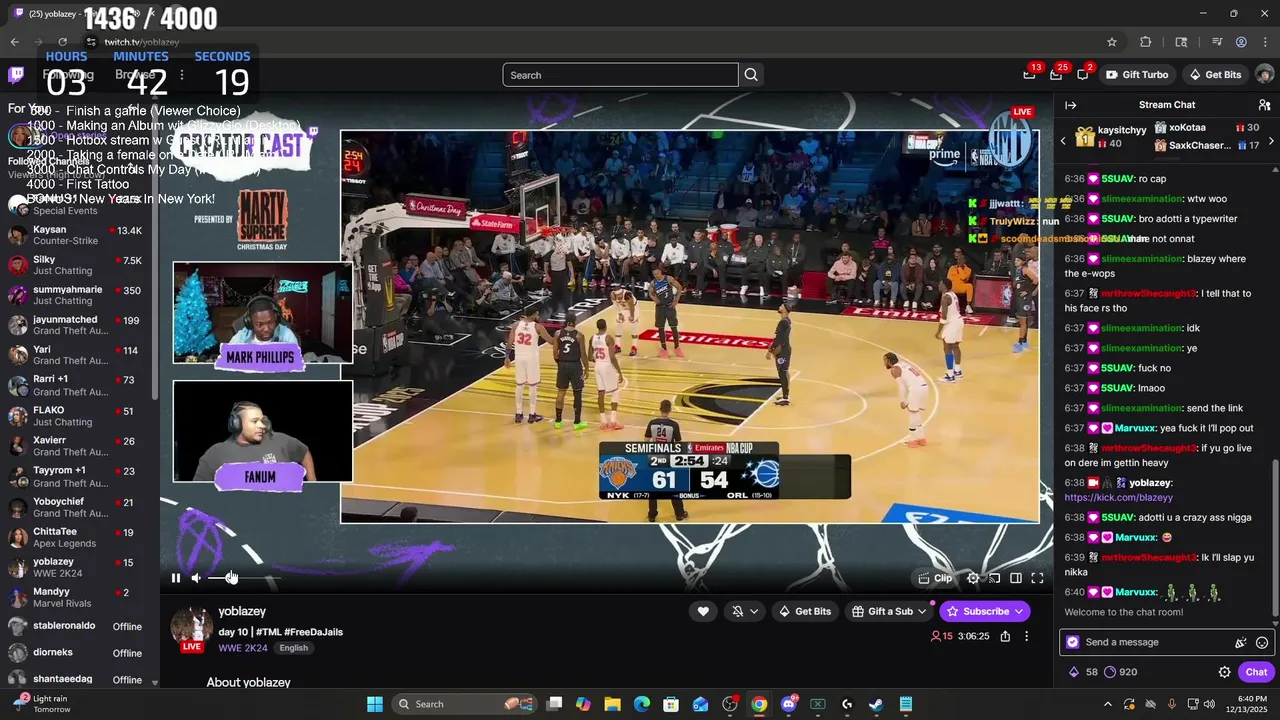Pause the stream video
This screenshot has width=1280, height=720.
[x=176, y=578]
